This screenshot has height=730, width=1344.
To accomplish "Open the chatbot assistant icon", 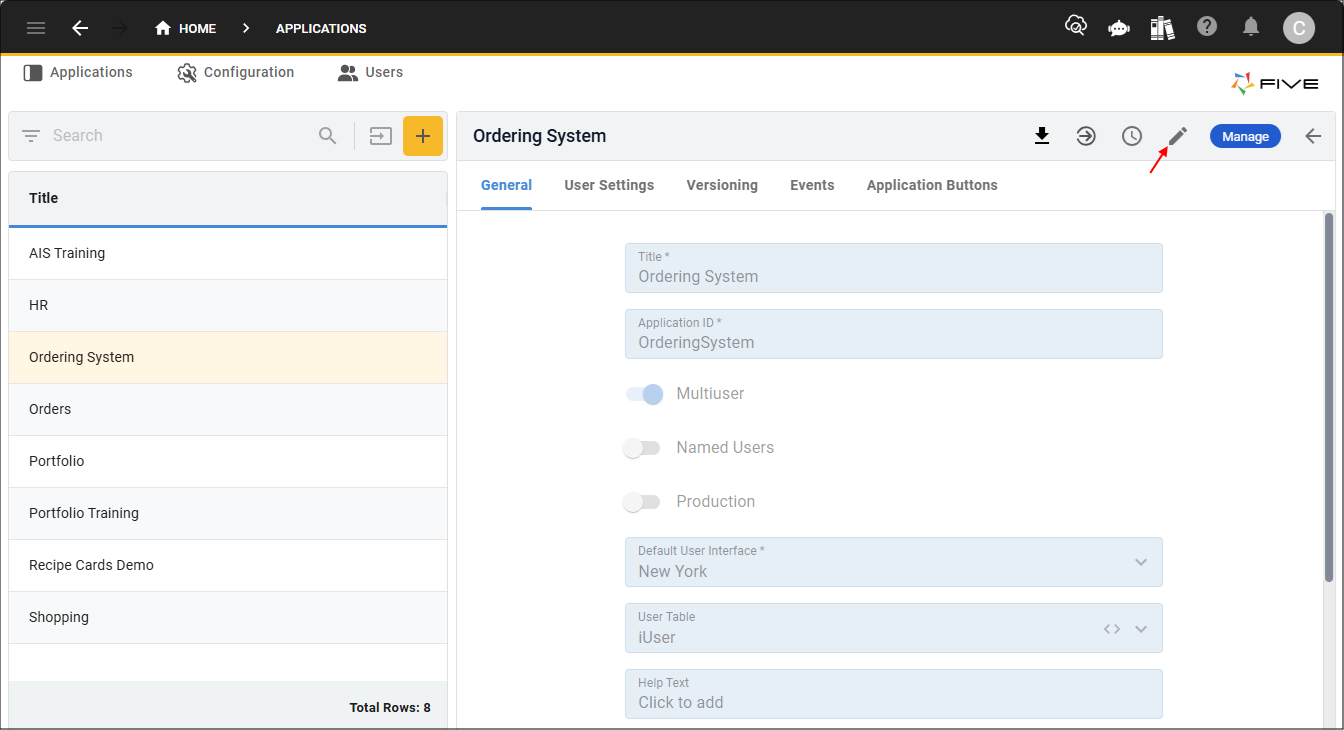I will tap(1118, 28).
